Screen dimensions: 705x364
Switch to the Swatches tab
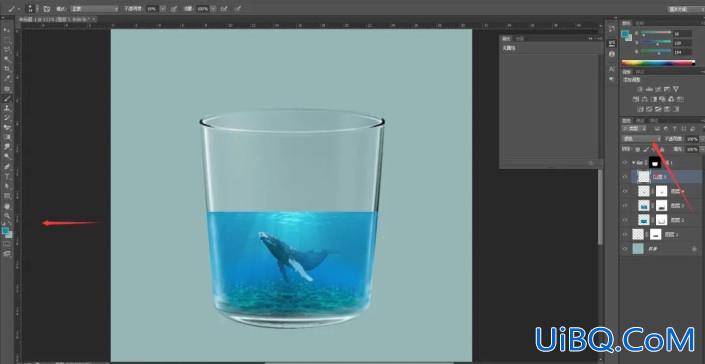640,22
